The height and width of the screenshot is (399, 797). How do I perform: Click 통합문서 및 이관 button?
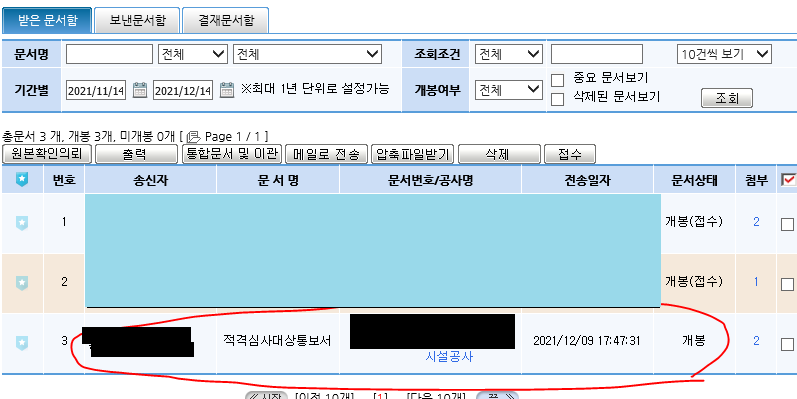[232, 154]
